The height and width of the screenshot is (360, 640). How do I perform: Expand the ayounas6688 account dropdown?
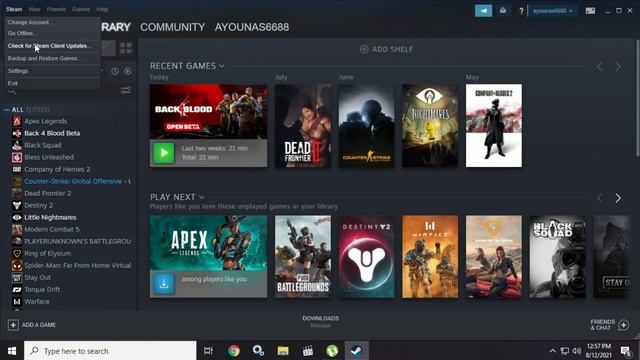click(x=553, y=11)
